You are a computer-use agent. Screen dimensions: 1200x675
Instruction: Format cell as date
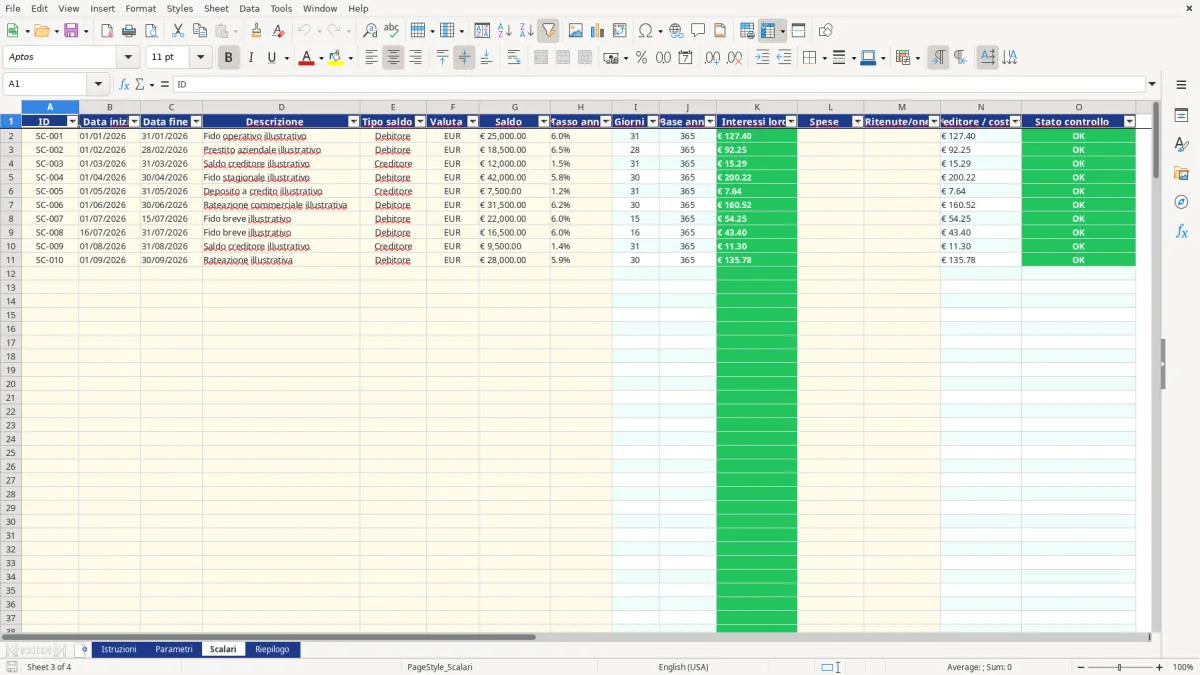(x=685, y=58)
